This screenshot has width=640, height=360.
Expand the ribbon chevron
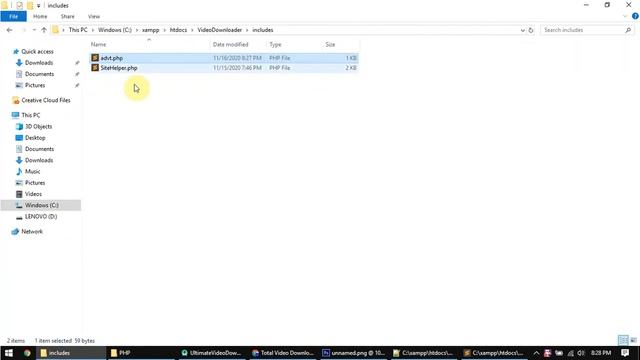(x=625, y=16)
